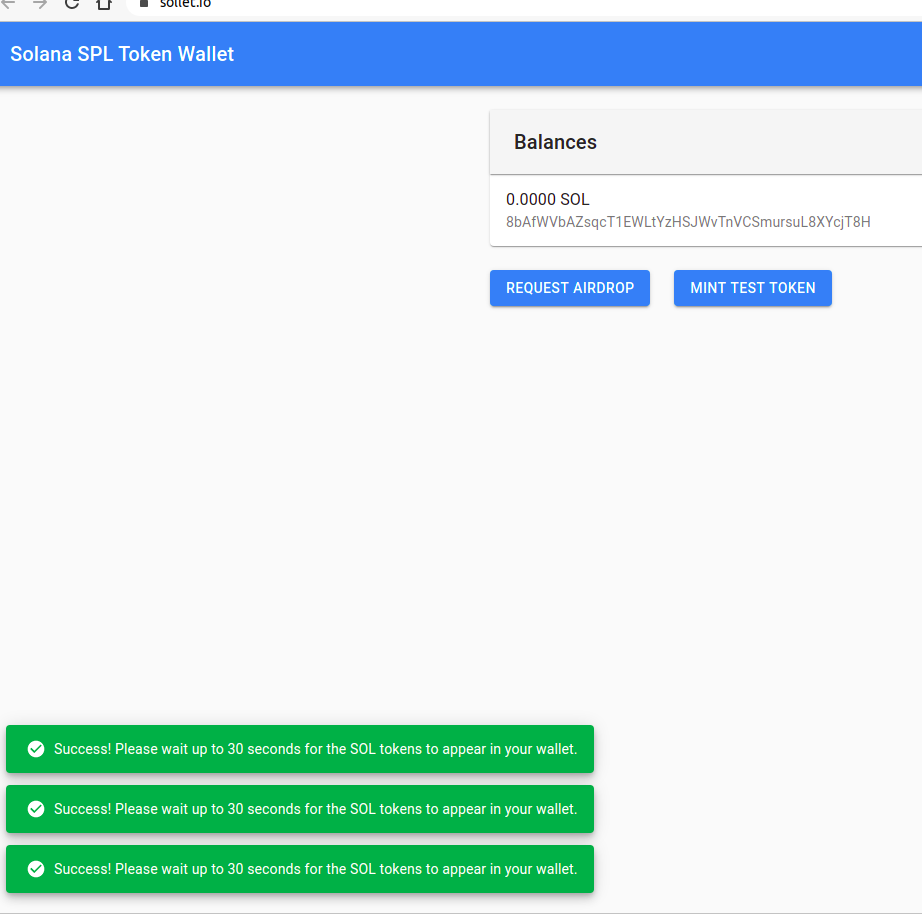Request a SOL airdrop

(570, 288)
